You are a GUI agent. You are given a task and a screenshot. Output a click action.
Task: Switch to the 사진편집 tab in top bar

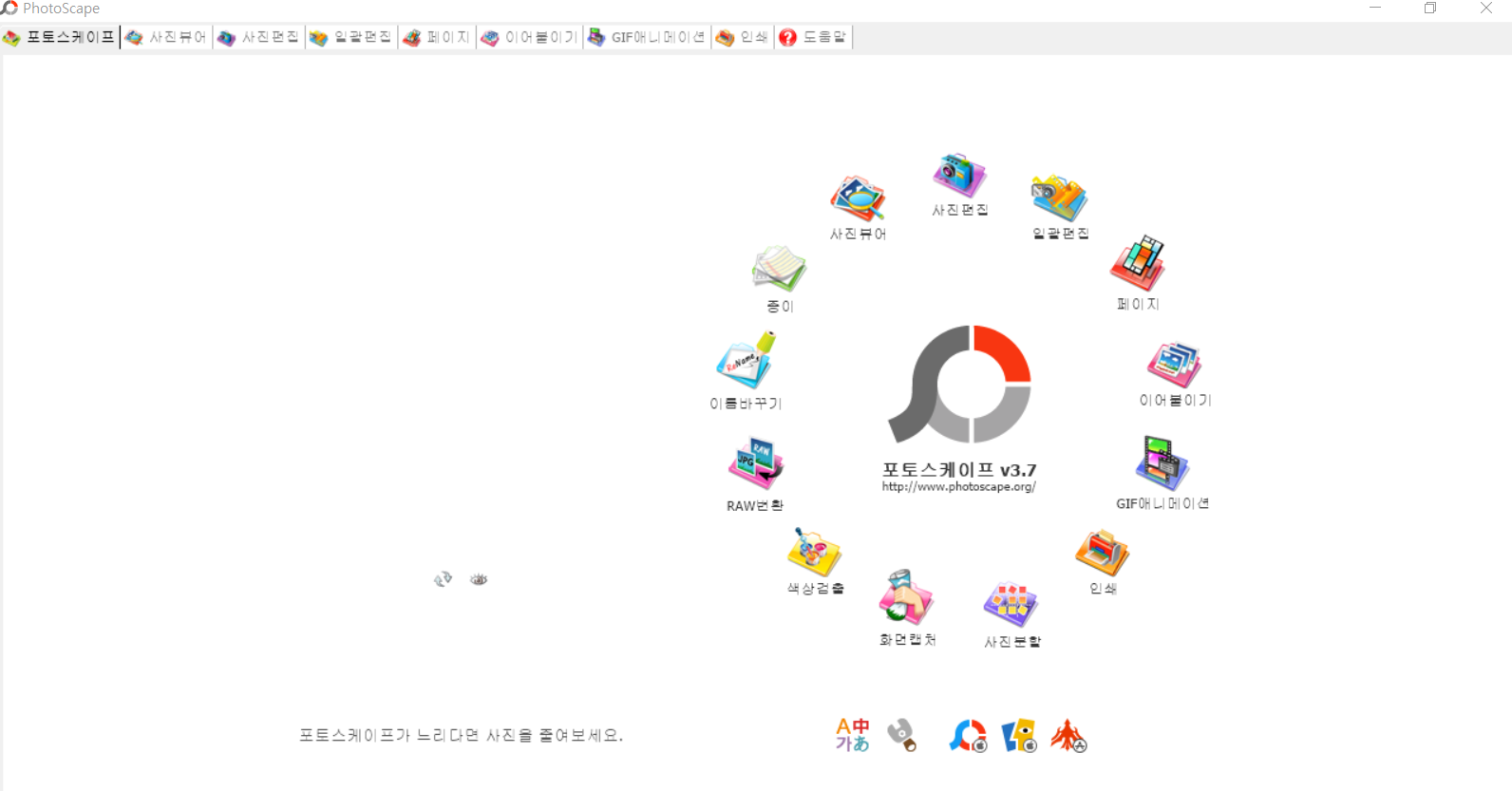(x=258, y=37)
